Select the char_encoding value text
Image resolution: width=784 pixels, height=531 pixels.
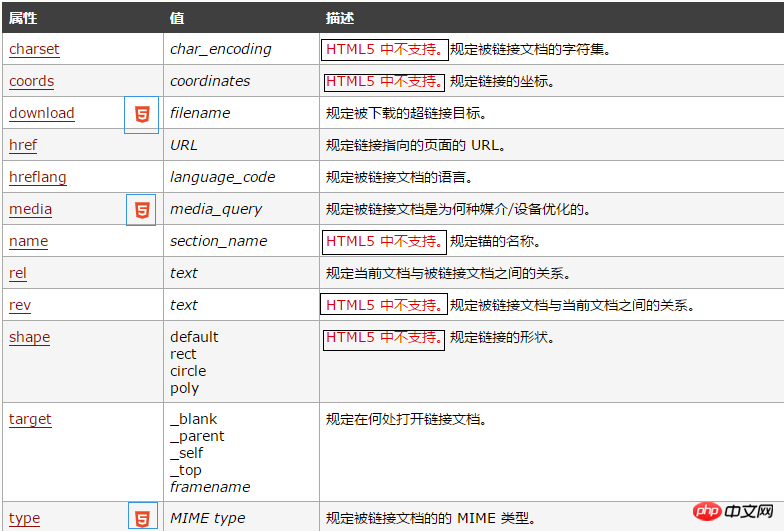point(220,49)
